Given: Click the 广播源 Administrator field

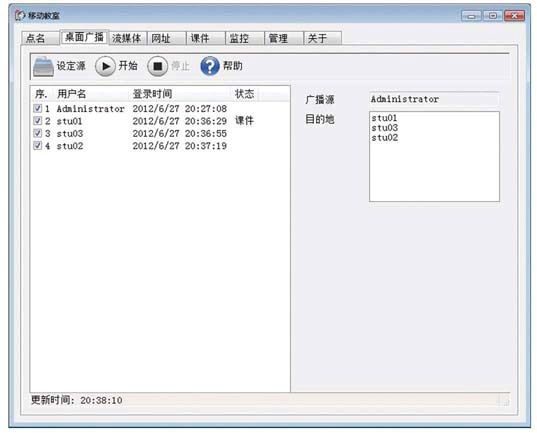Looking at the screenshot, I should [x=434, y=99].
